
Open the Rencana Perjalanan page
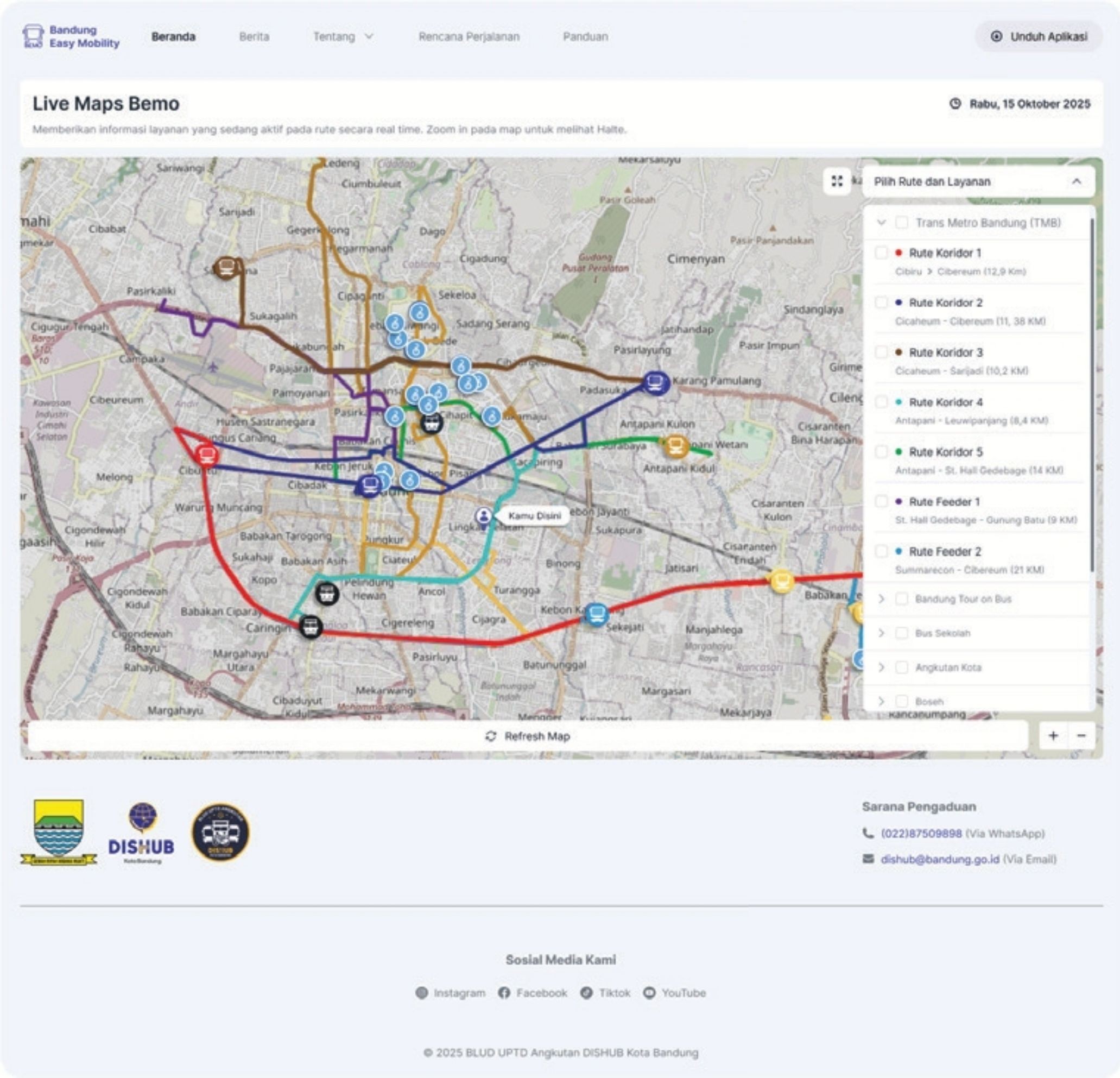pos(469,36)
